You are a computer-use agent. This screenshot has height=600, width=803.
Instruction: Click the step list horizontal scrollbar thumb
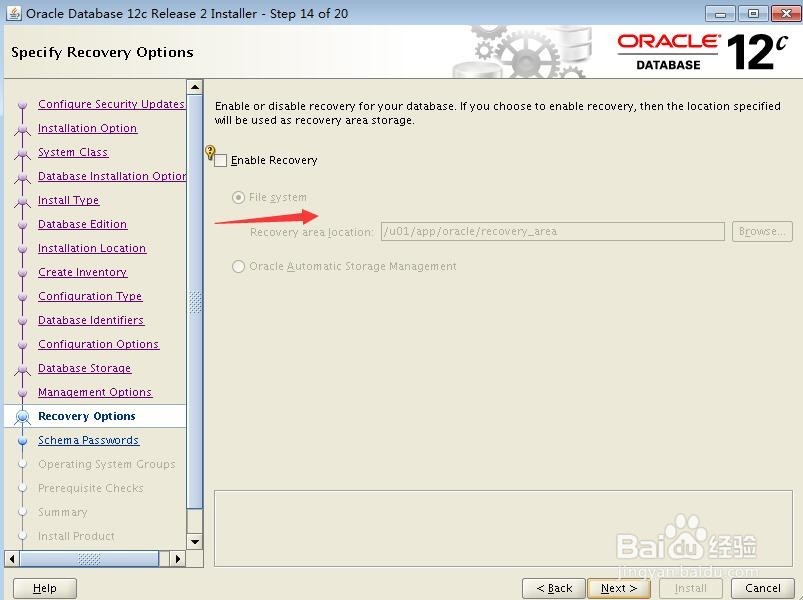pos(89,559)
